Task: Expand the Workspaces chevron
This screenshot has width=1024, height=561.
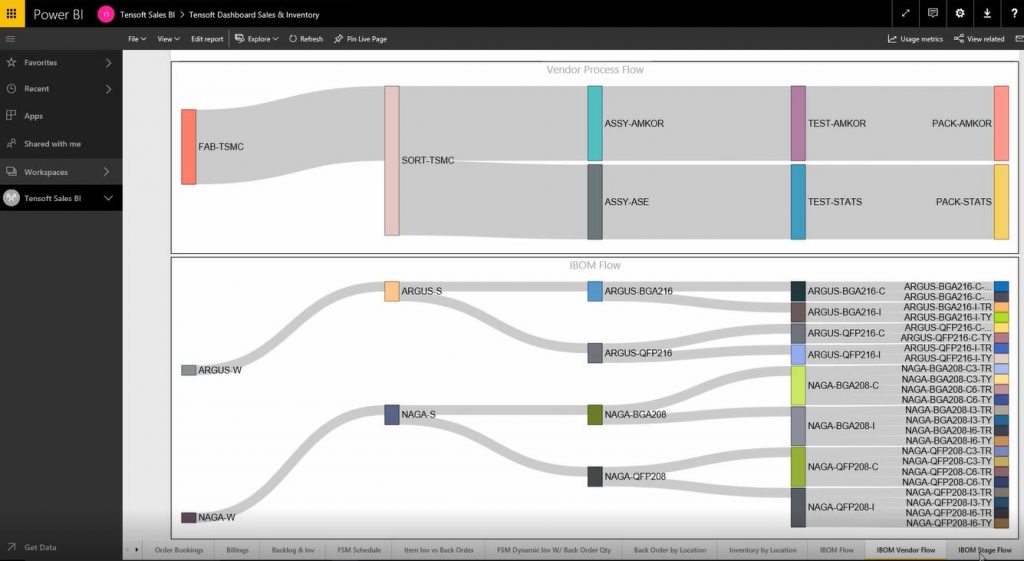Action: [x=106, y=172]
